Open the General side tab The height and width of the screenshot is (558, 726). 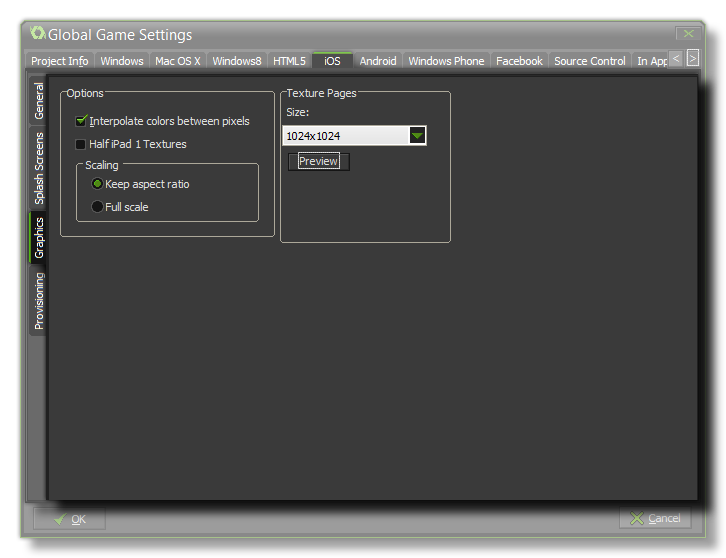39,102
